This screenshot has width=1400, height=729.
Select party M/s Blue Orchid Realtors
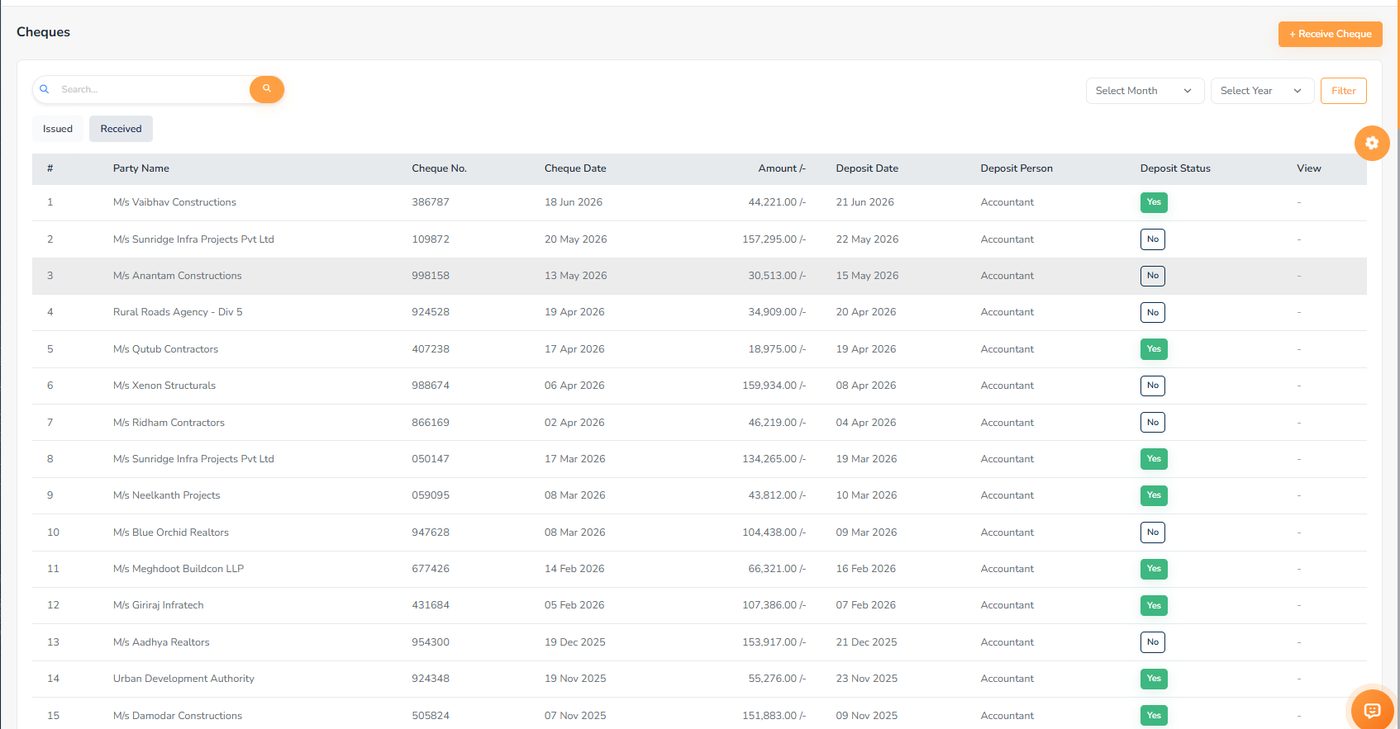click(171, 532)
